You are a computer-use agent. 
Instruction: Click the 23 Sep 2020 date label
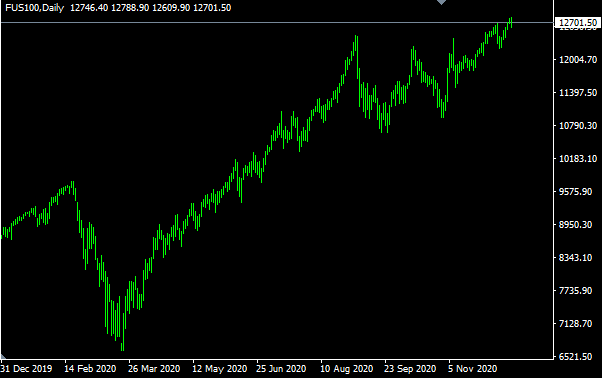coord(410,369)
